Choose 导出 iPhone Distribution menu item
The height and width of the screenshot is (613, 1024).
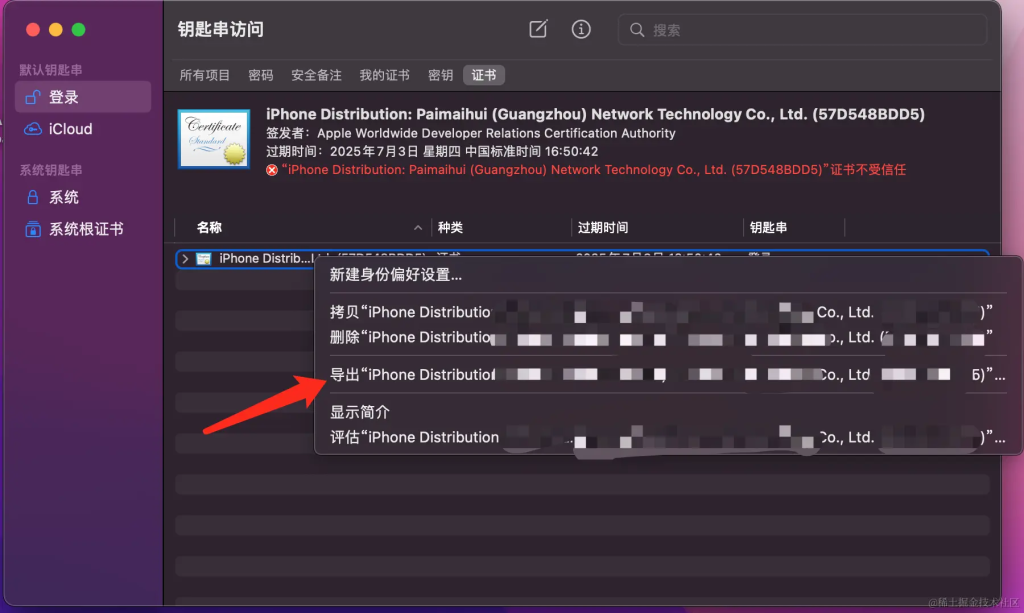(412, 375)
